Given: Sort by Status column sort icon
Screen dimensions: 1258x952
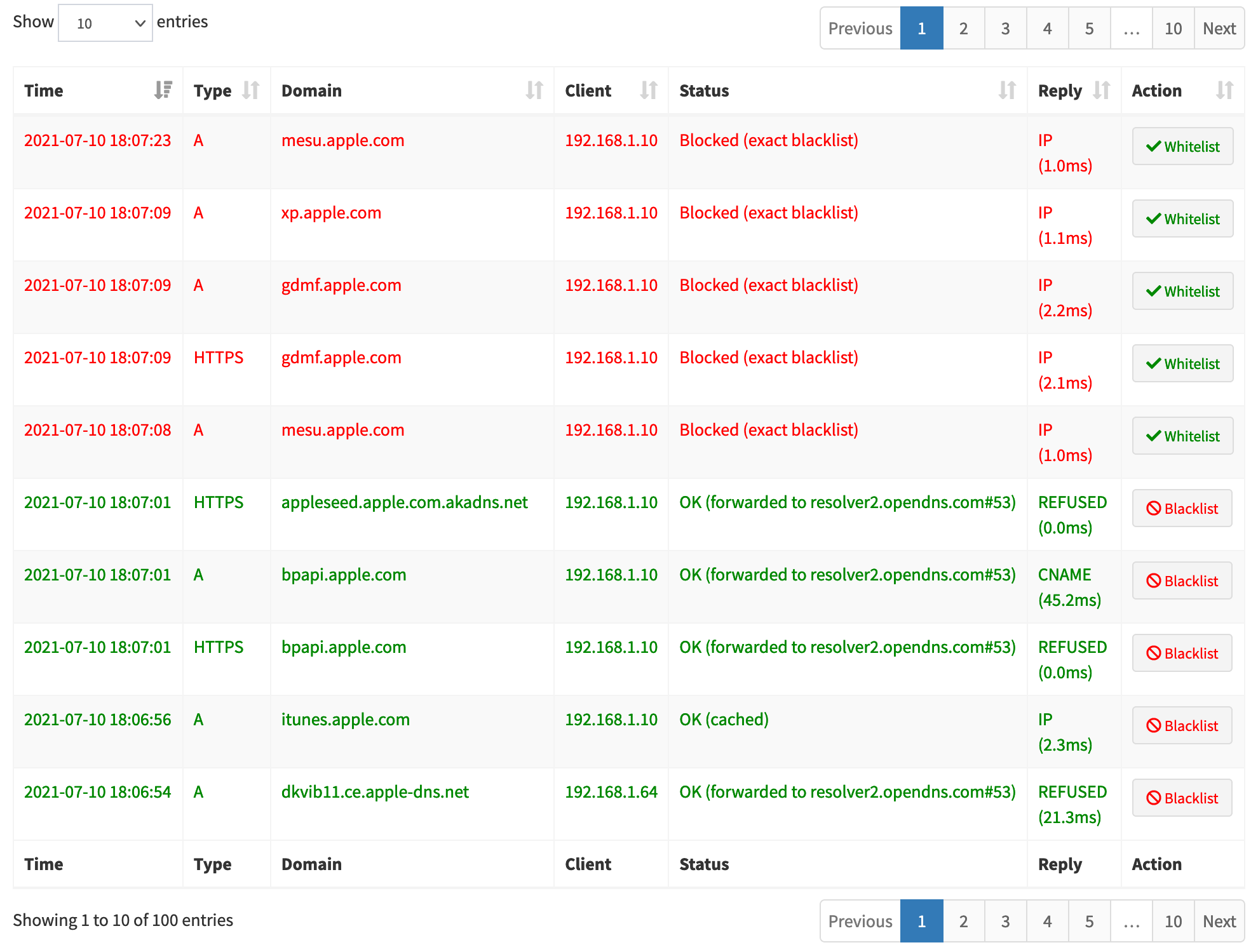Looking at the screenshot, I should pos(1007,90).
